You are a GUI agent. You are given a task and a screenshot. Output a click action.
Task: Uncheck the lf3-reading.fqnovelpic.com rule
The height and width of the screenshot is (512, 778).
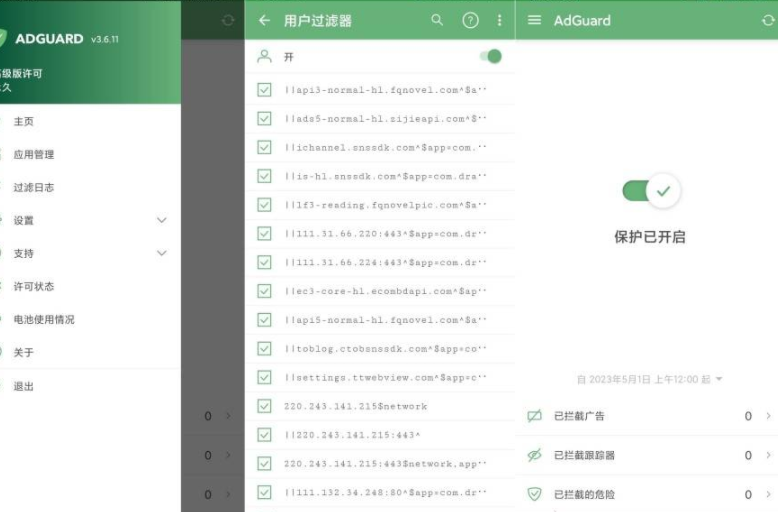pyautogui.click(x=264, y=205)
